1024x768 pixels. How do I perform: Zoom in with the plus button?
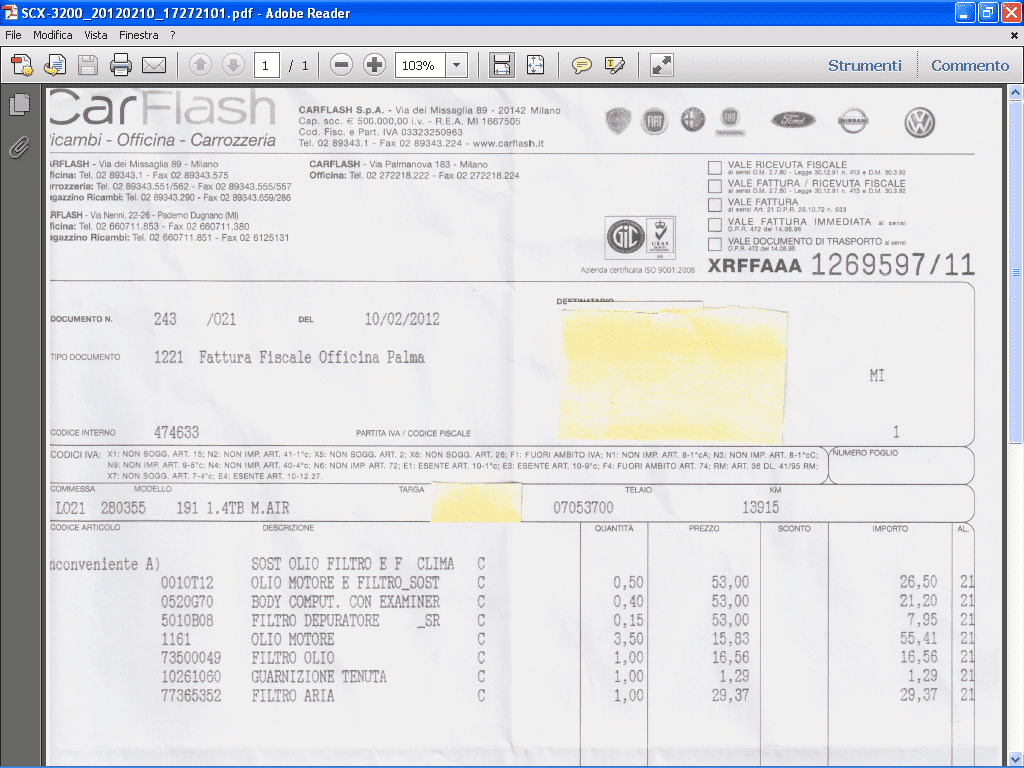tap(374, 66)
